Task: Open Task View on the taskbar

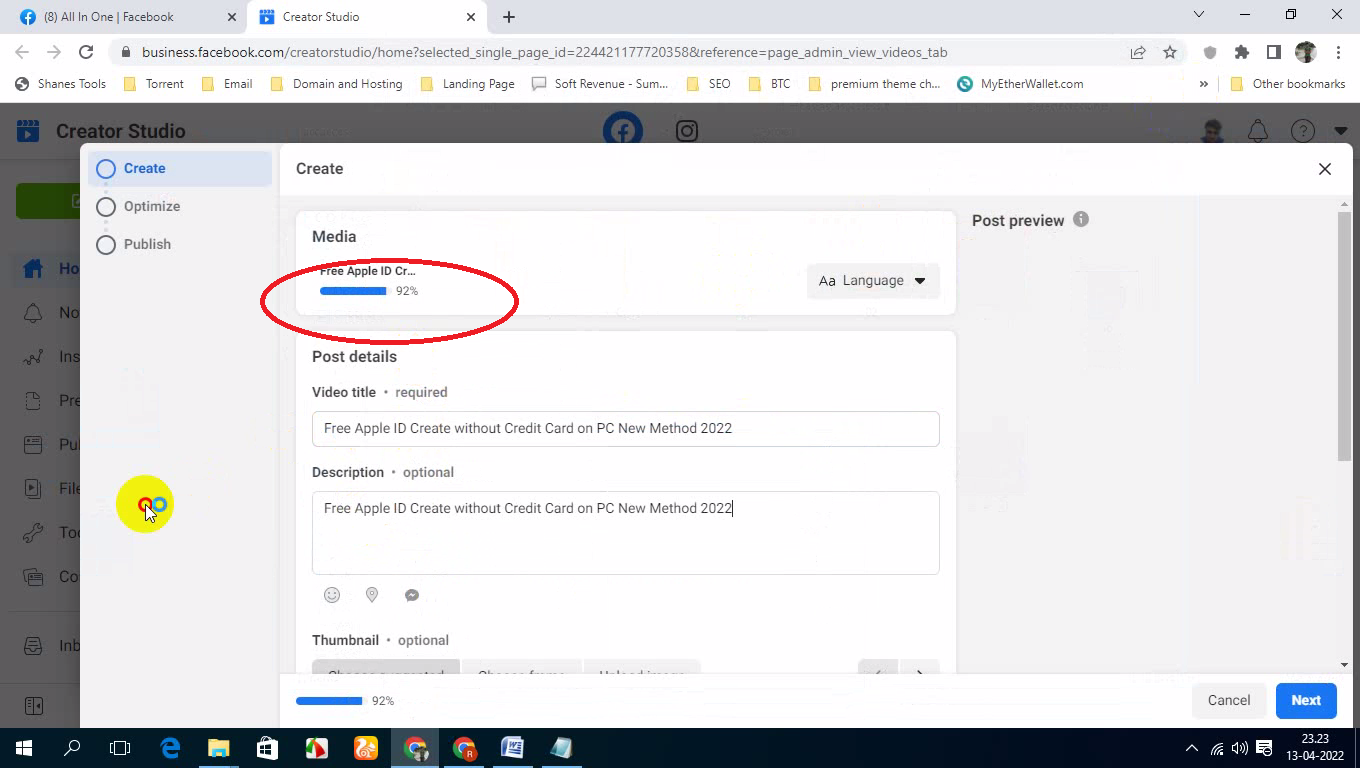Action: pyautogui.click(x=120, y=748)
